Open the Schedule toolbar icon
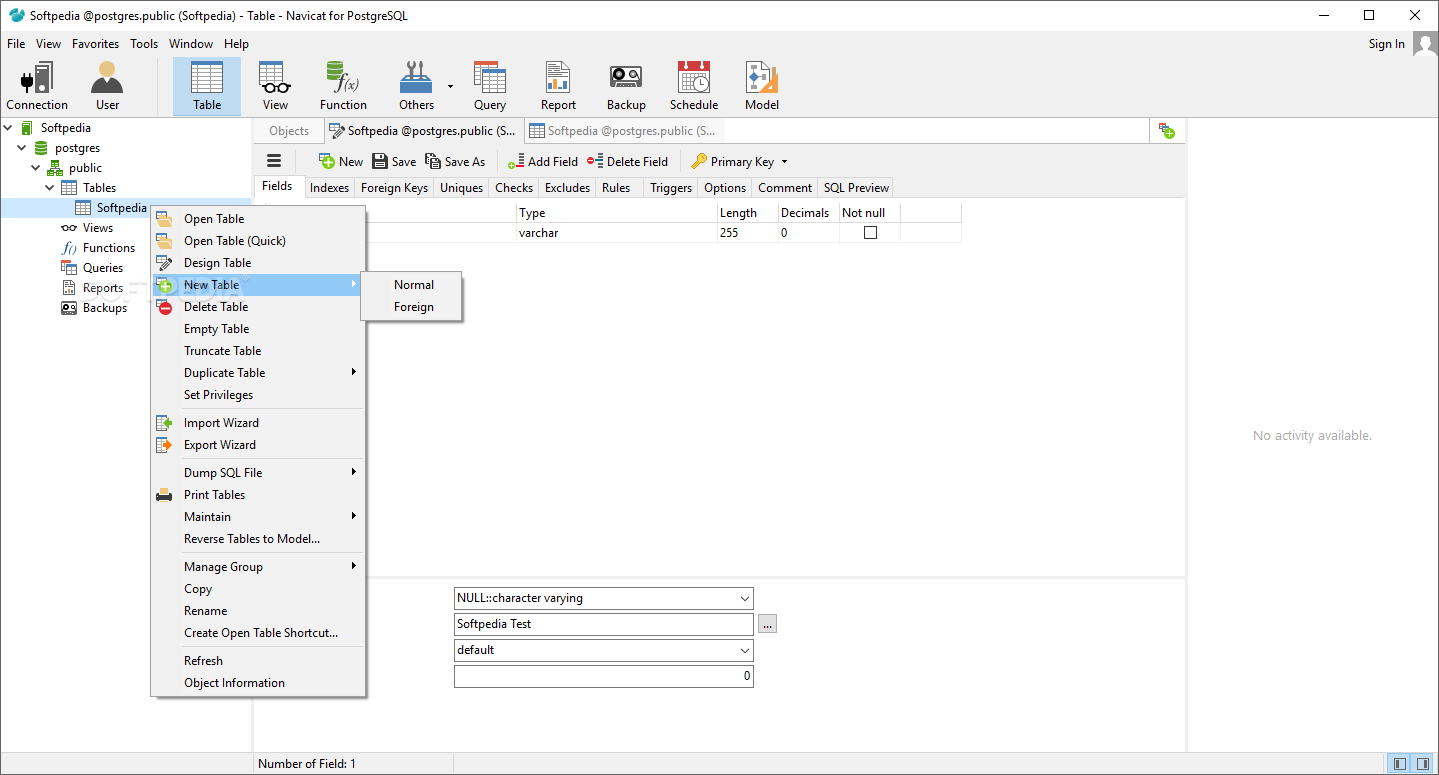 coord(694,86)
